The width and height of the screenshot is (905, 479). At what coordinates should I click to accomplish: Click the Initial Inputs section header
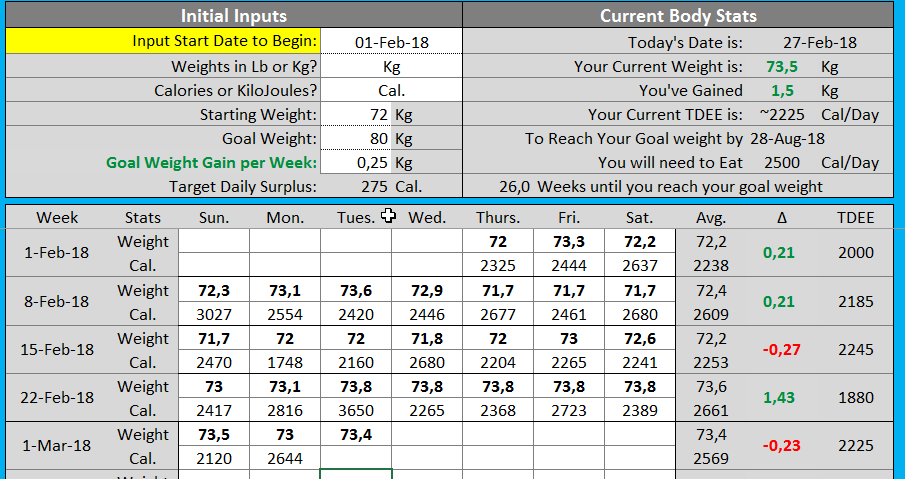pyautogui.click(x=234, y=16)
